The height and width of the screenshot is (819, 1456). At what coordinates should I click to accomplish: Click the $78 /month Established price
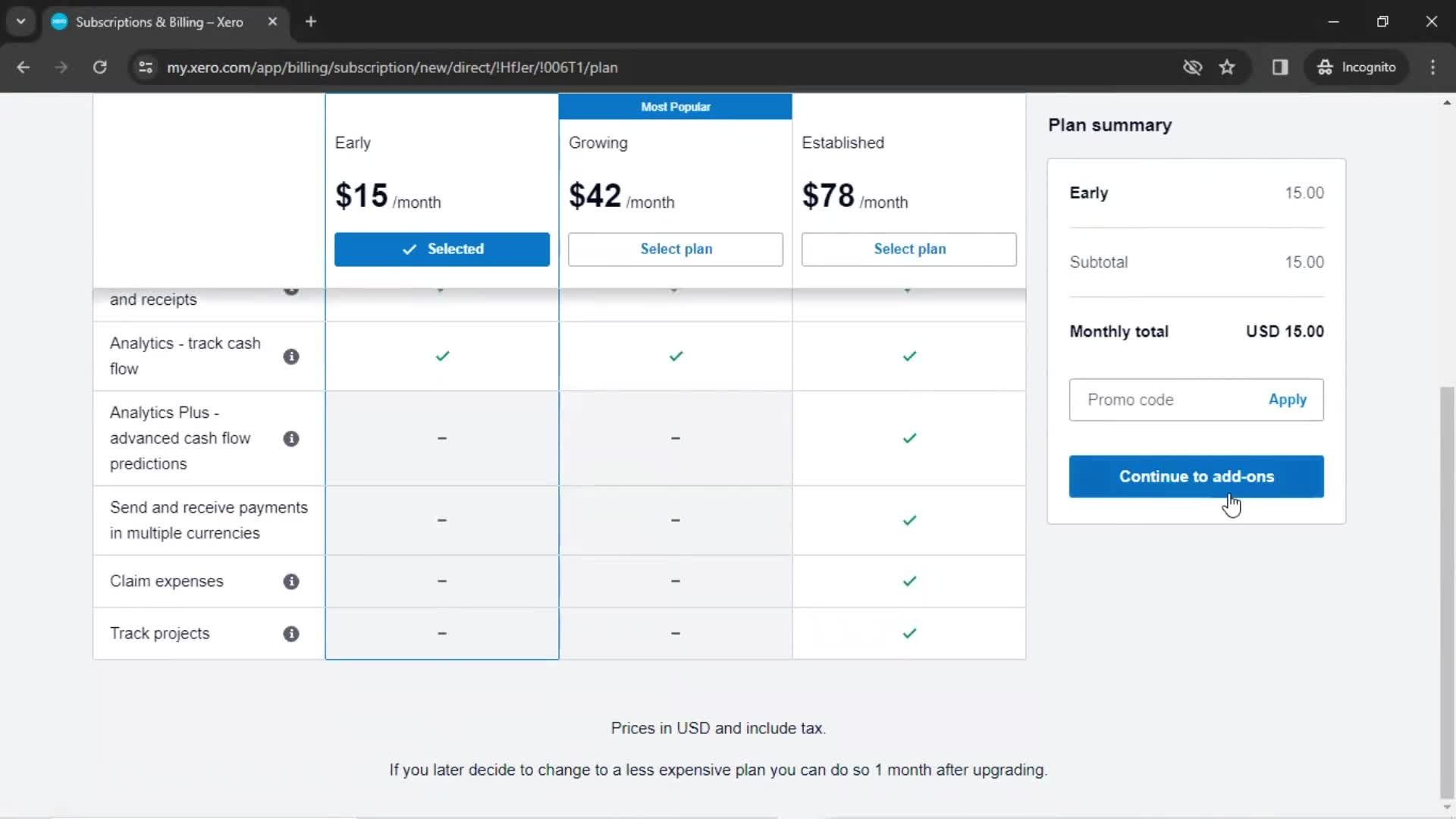855,196
